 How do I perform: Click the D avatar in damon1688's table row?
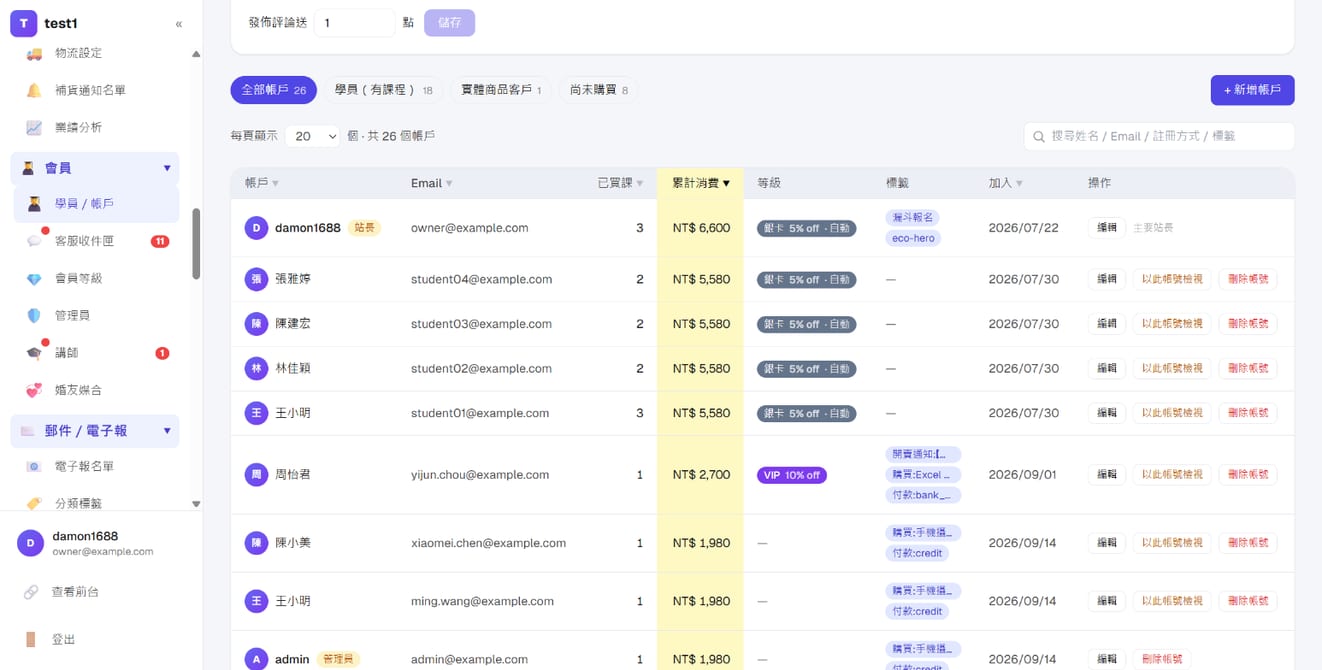(x=257, y=228)
